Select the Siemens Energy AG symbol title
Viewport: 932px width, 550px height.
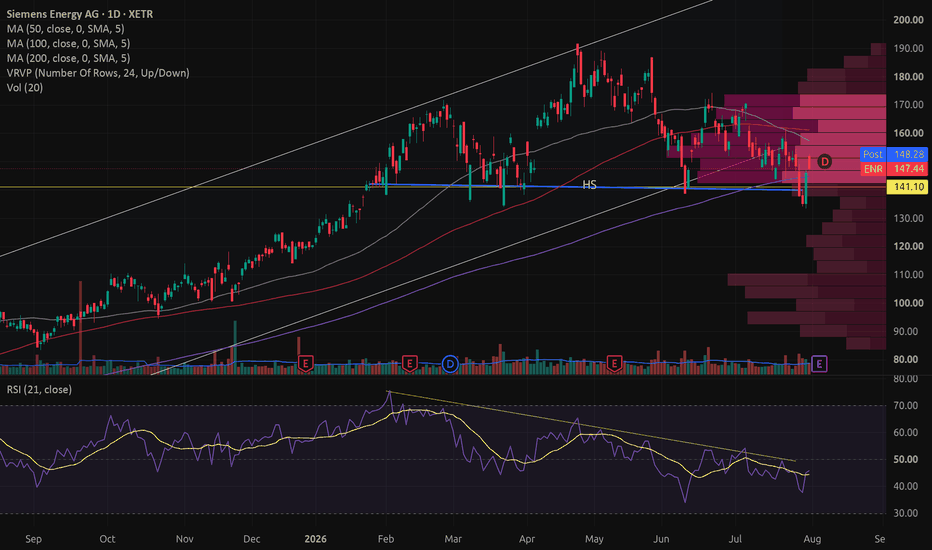click(x=80, y=14)
